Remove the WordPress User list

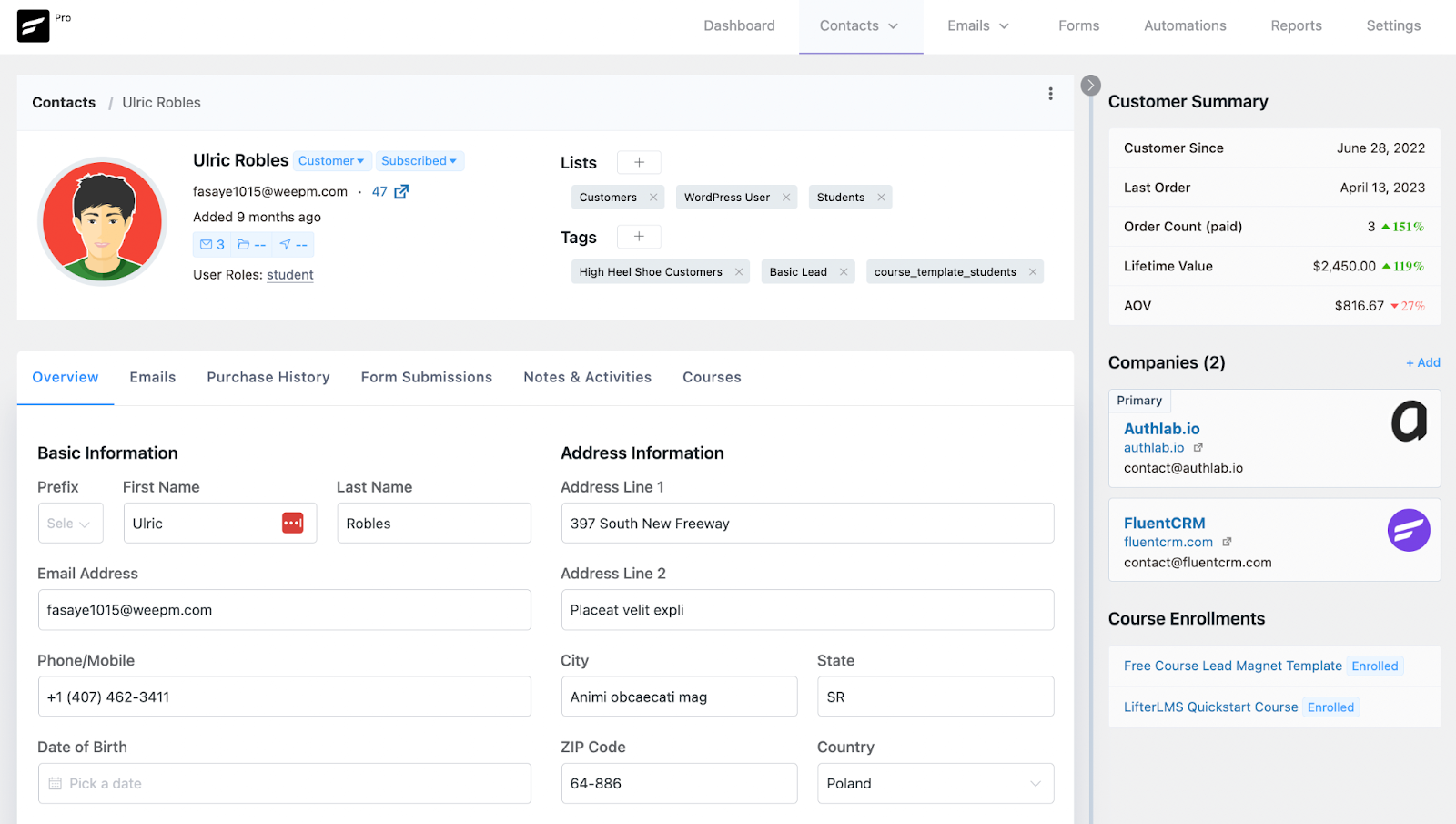pyautogui.click(x=786, y=198)
